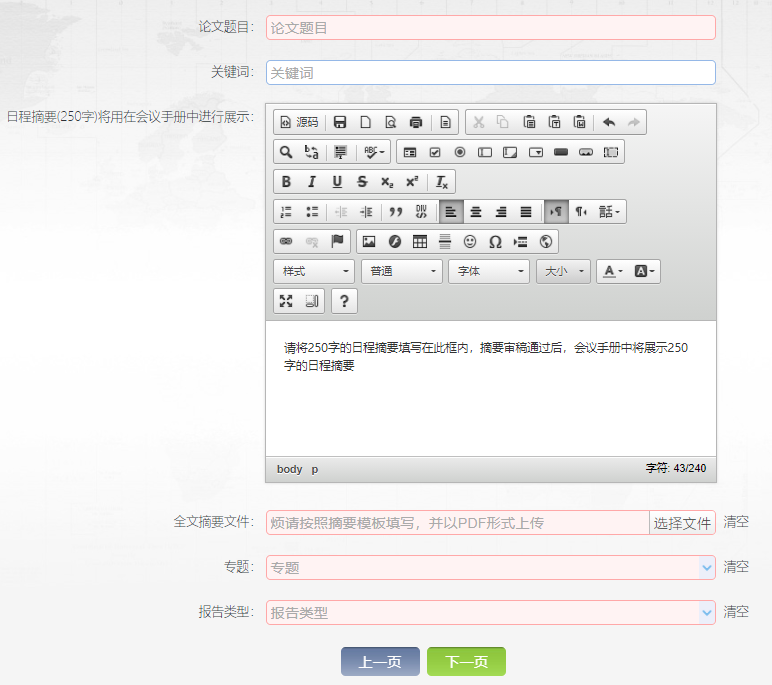Set text direction right to left

click(x=581, y=212)
